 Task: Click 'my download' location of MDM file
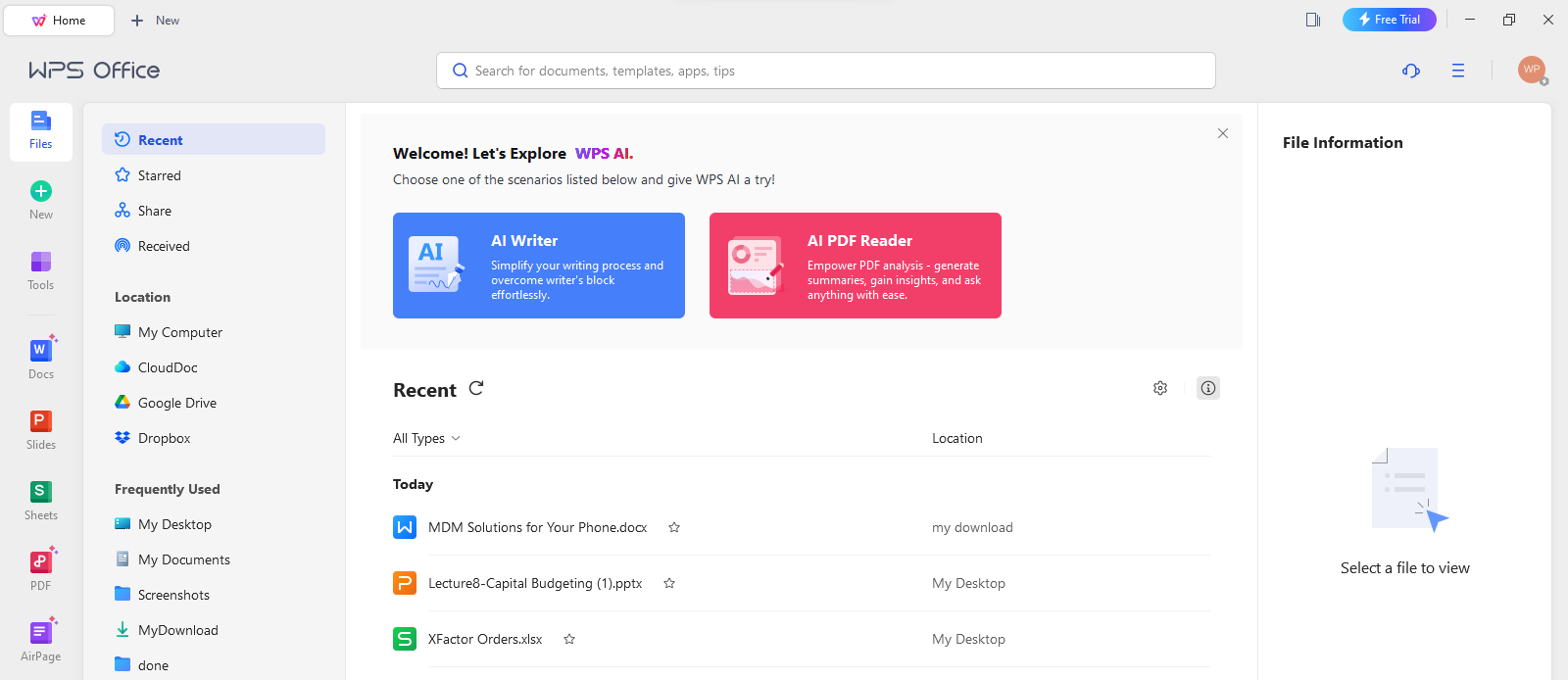pyautogui.click(x=972, y=527)
